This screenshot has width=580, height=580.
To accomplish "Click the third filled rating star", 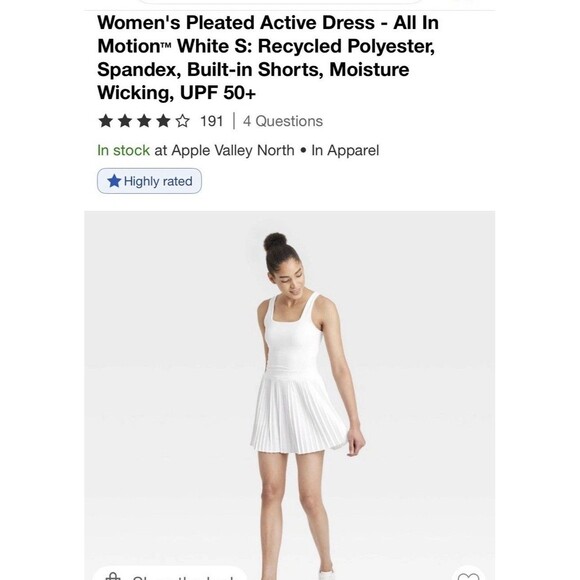I will pyautogui.click(x=144, y=121).
